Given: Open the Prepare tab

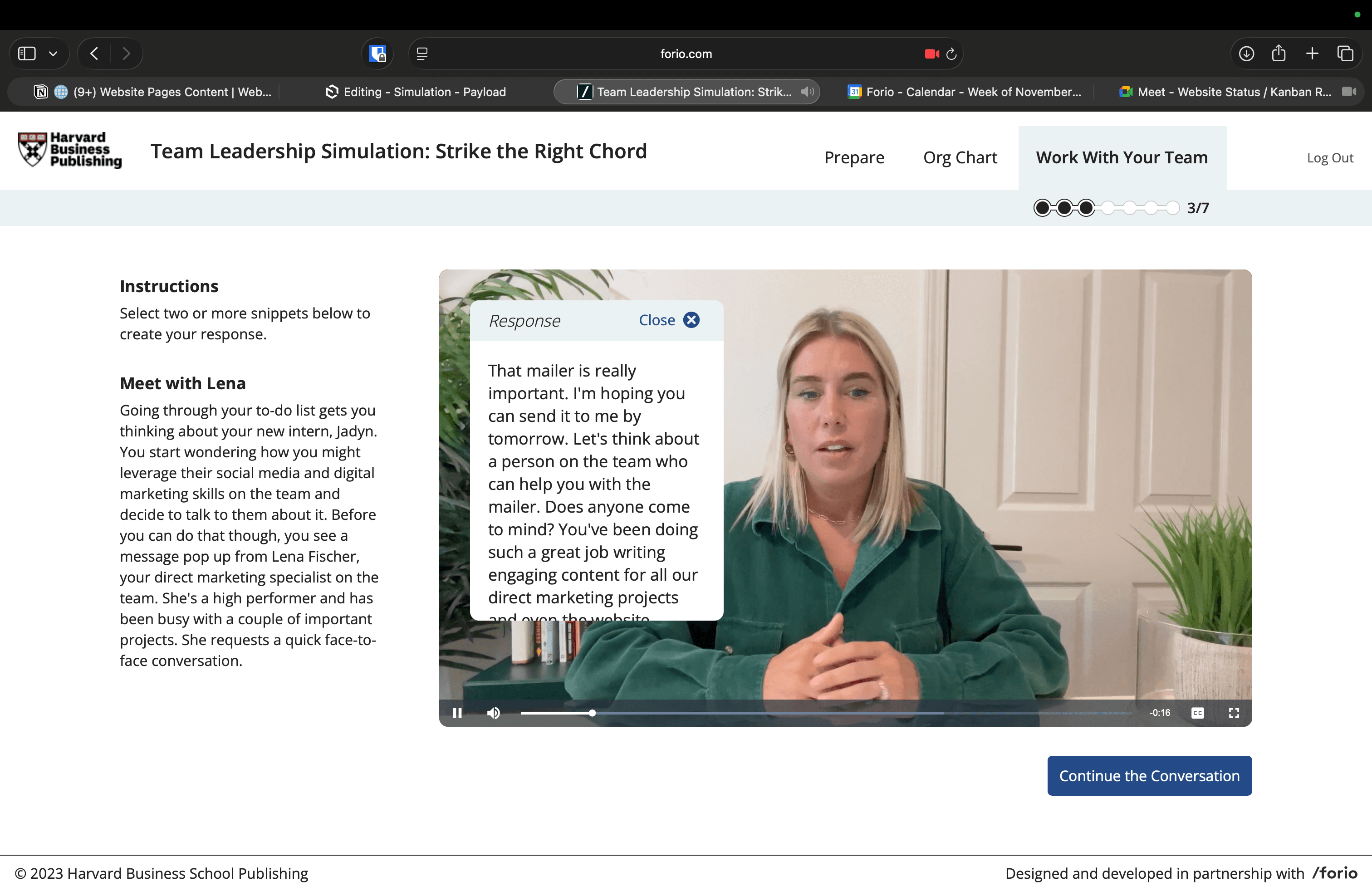Looking at the screenshot, I should click(854, 157).
